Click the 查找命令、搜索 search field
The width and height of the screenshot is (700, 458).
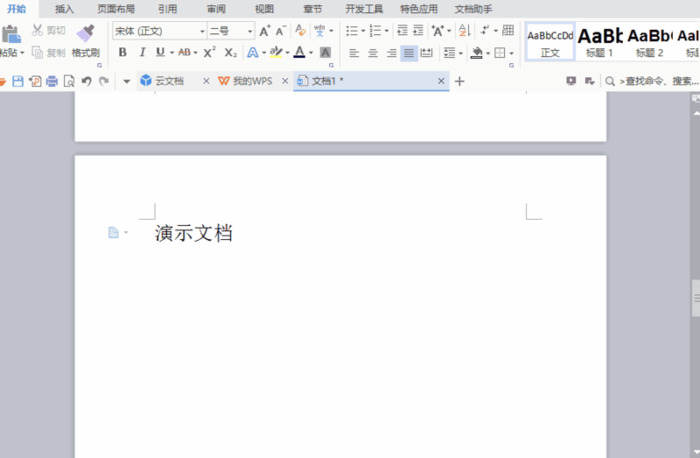click(x=658, y=81)
